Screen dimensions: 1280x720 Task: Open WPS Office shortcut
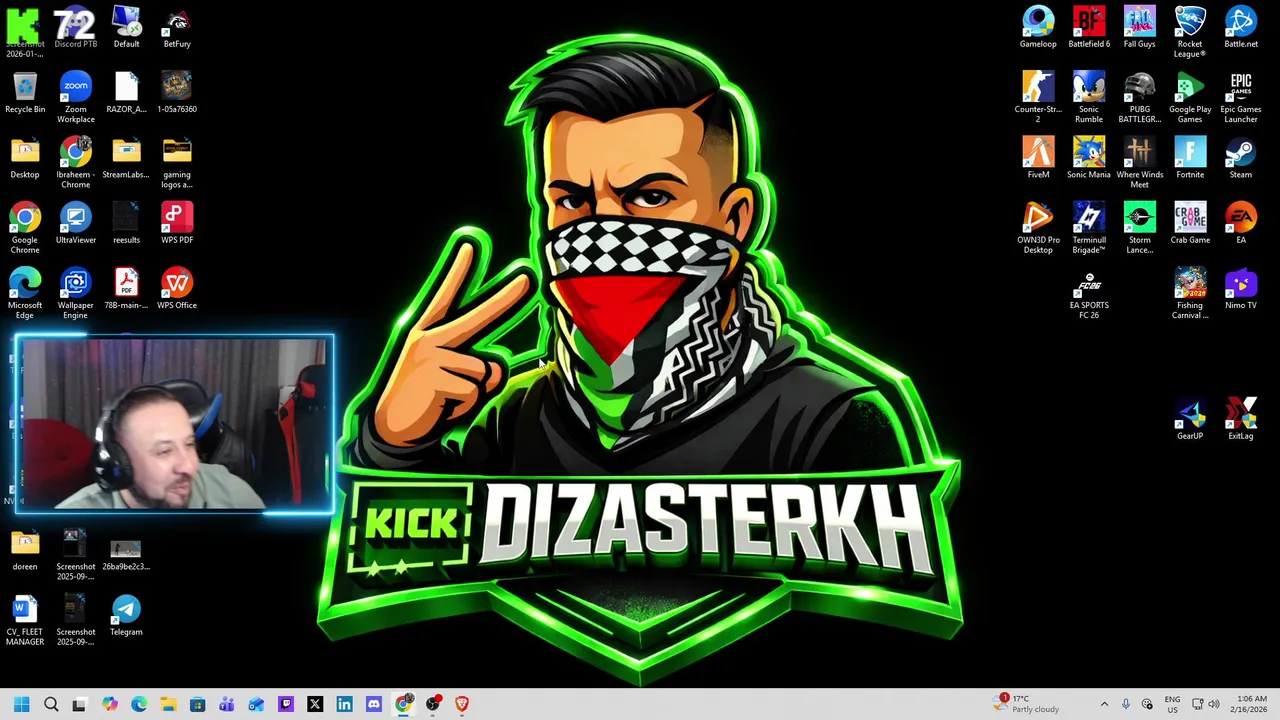point(177,289)
